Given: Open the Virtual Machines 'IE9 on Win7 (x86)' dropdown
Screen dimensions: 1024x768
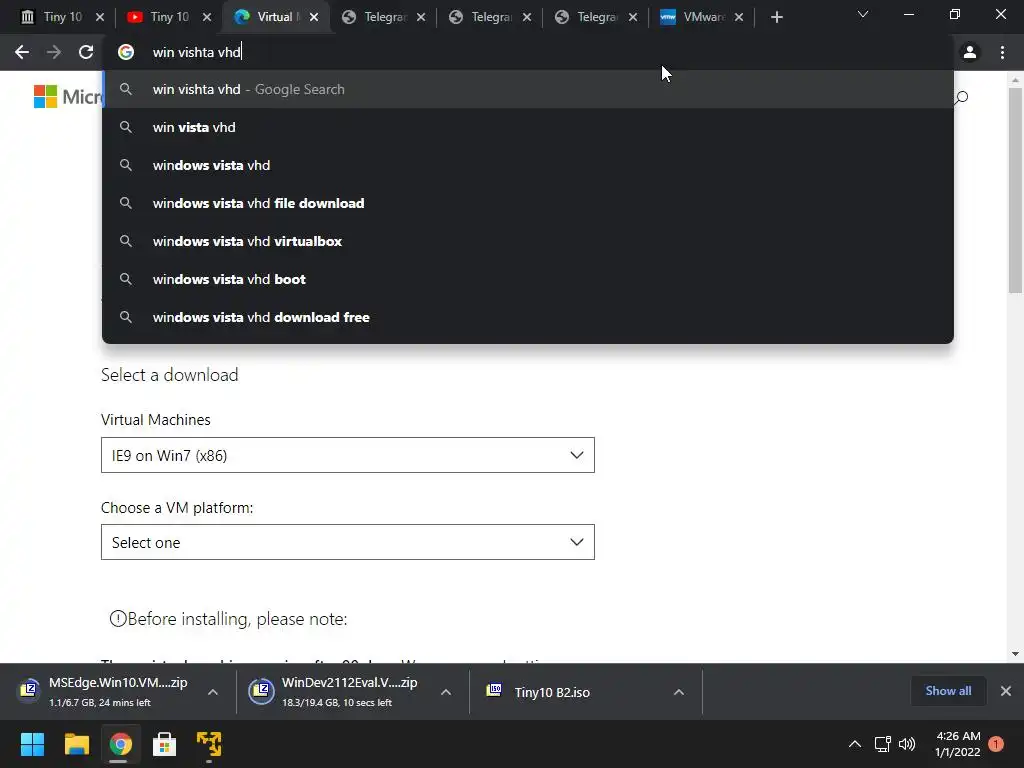Looking at the screenshot, I should pyautogui.click(x=347, y=455).
